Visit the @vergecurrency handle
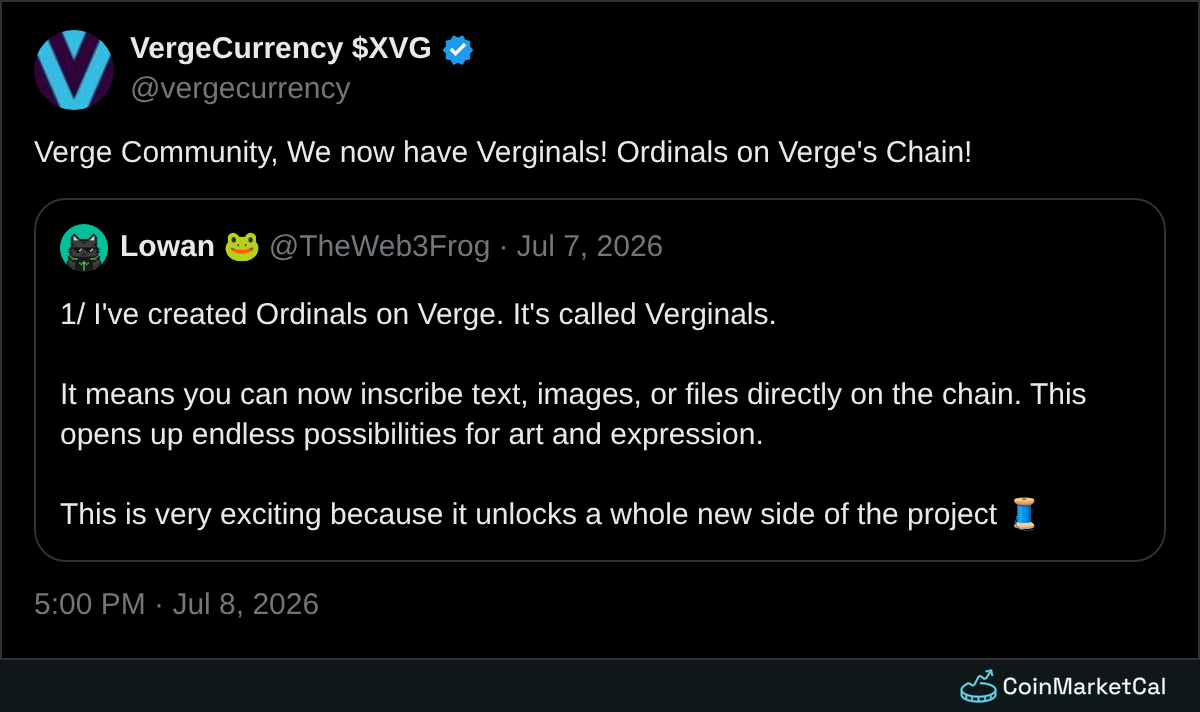 240,88
